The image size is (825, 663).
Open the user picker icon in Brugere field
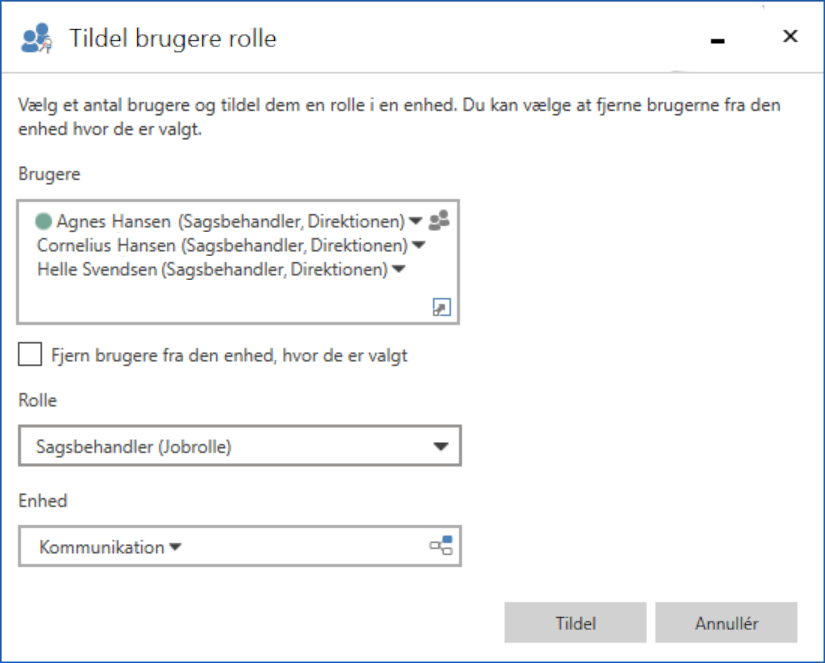(x=439, y=222)
